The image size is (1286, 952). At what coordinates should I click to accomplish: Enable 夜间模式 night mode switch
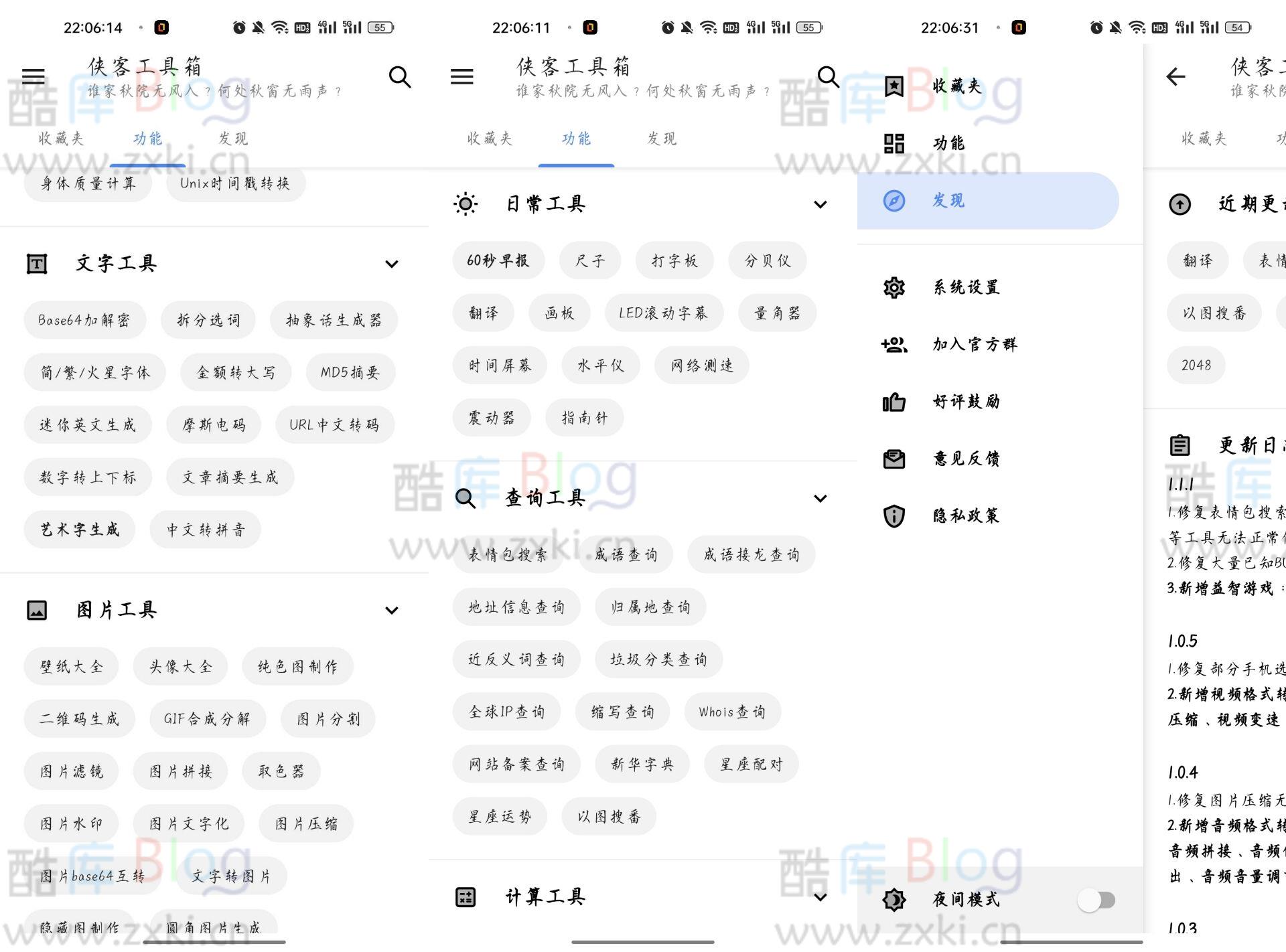pos(1097,900)
